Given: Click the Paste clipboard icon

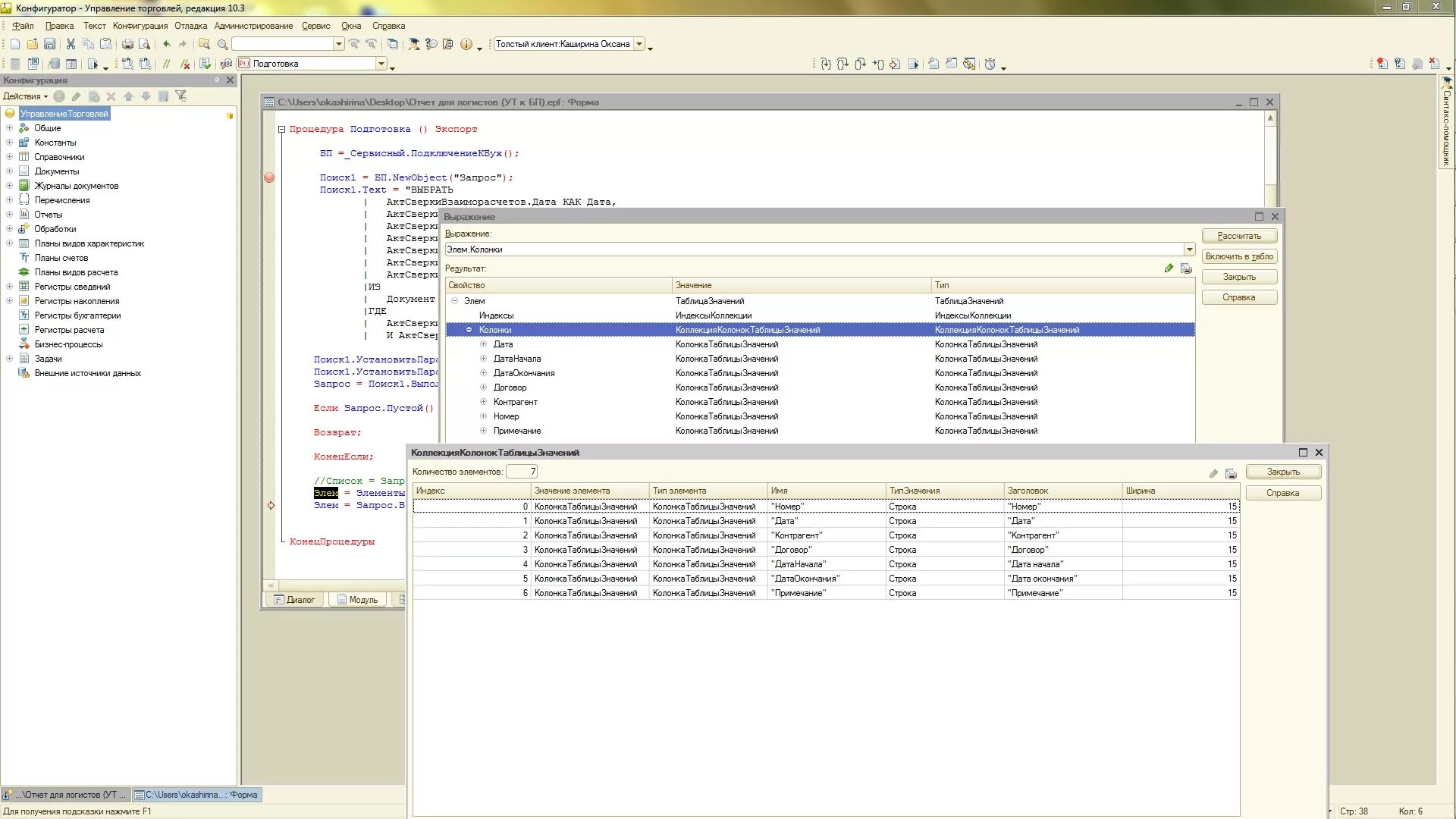Looking at the screenshot, I should [x=105, y=44].
